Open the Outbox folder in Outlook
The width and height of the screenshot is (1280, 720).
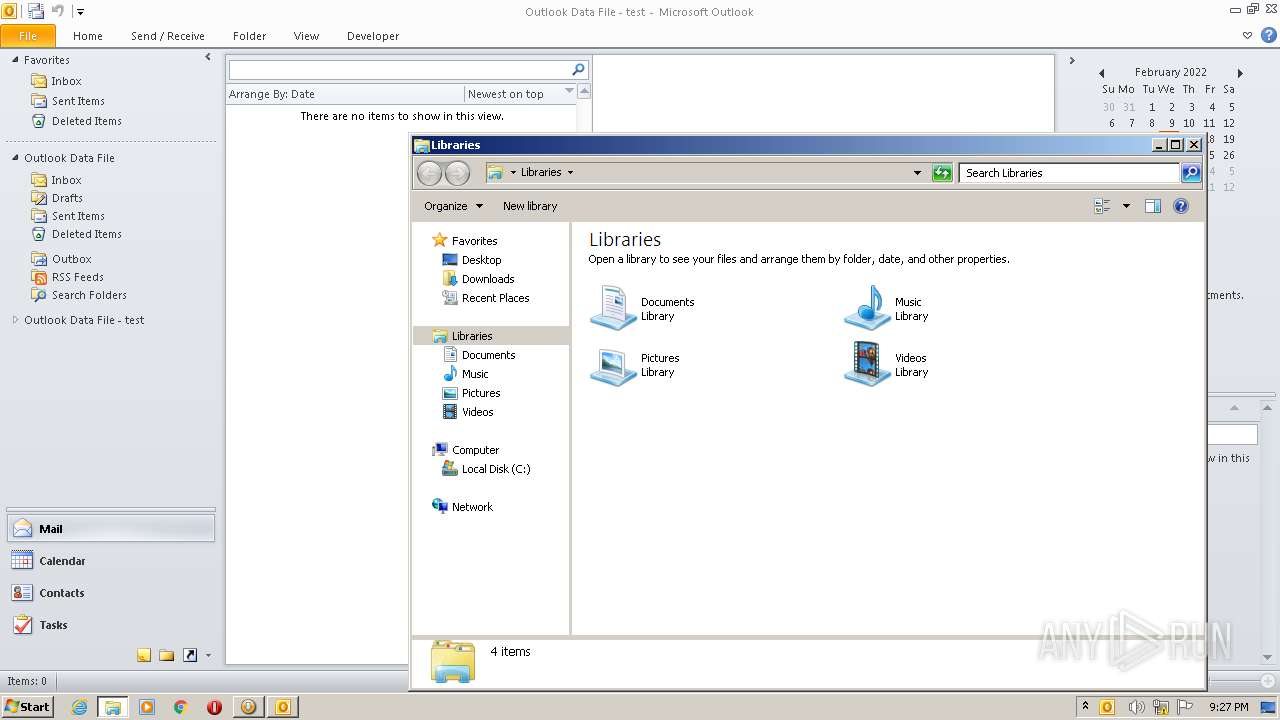[71, 259]
